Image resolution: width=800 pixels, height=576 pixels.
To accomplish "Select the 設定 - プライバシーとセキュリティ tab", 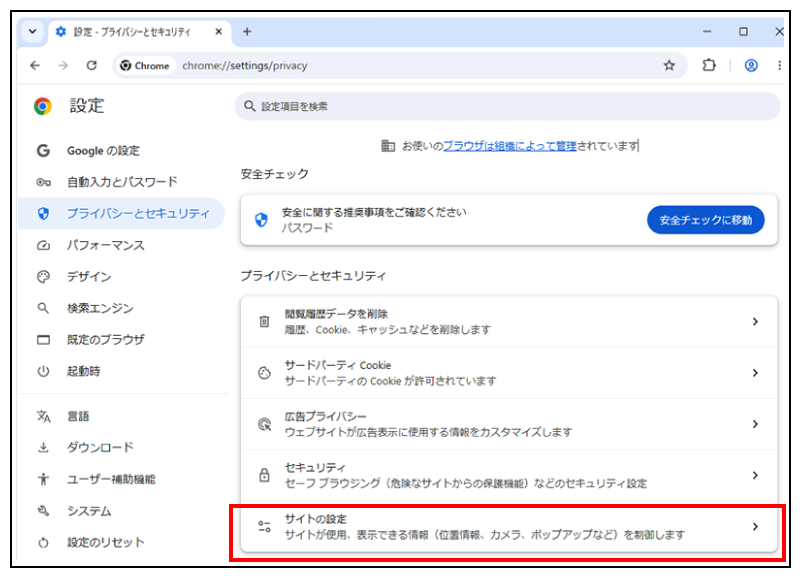I will point(139,32).
